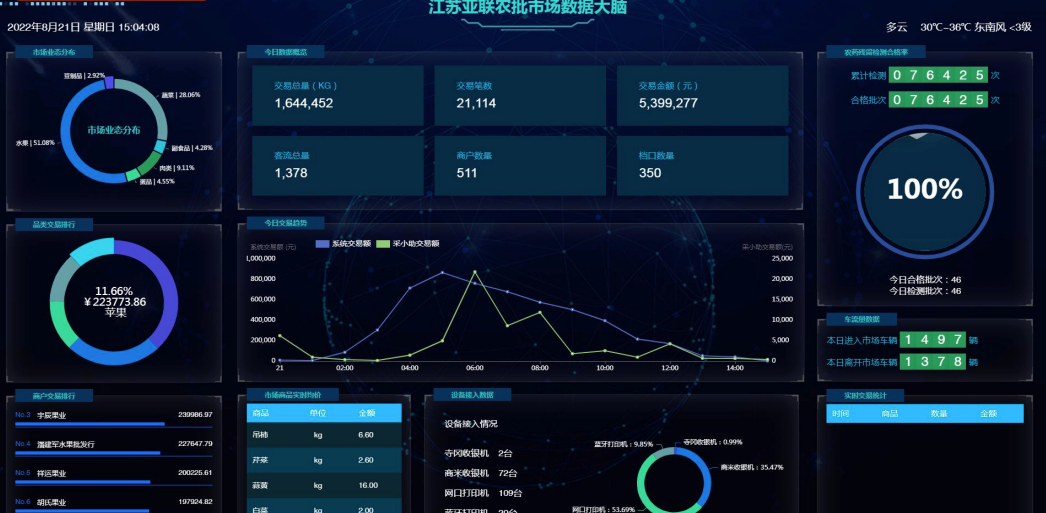
Task: Click the 蒜黄 product cell
Action: pyautogui.click(x=260, y=486)
